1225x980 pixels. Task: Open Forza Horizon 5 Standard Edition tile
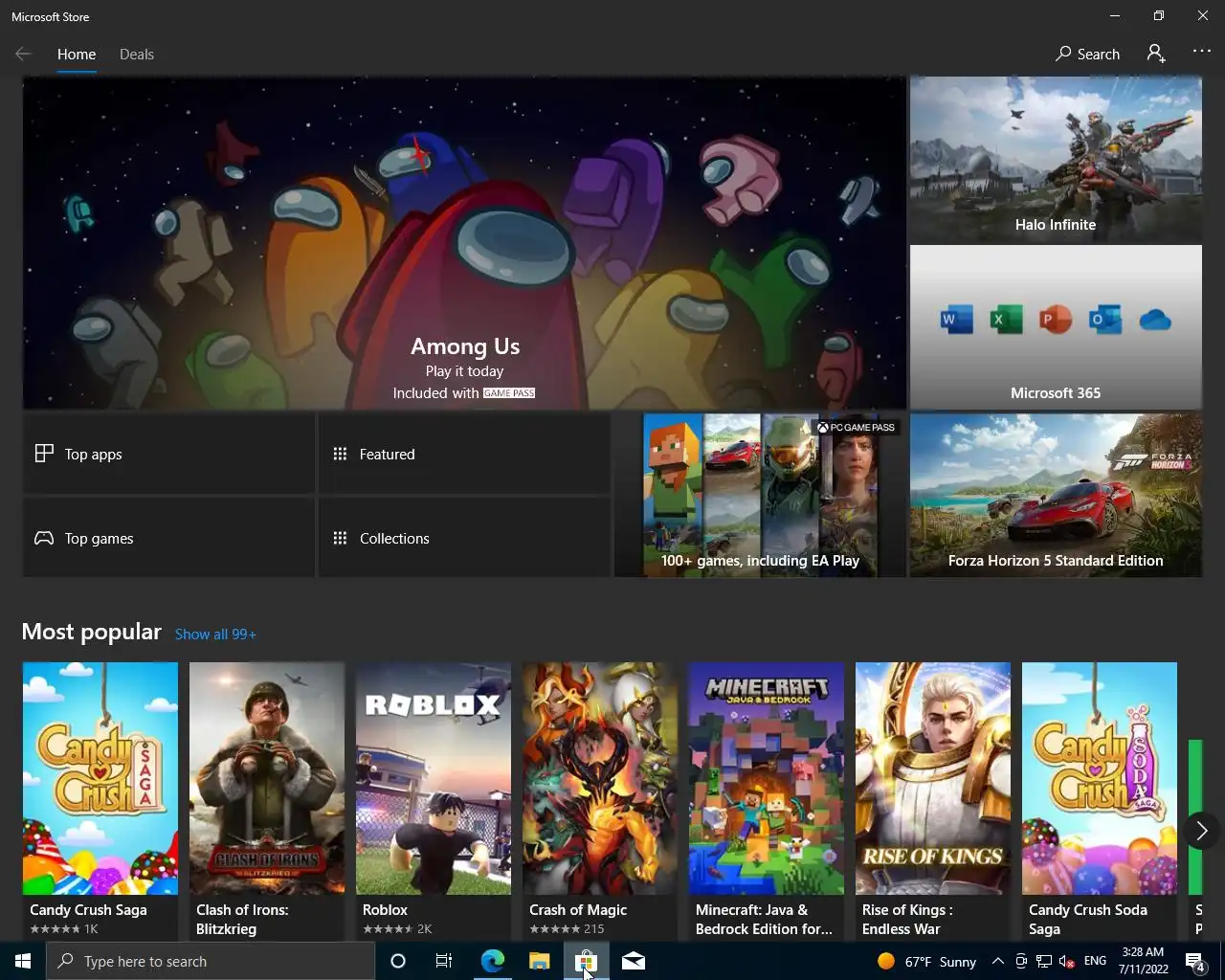[x=1056, y=496]
